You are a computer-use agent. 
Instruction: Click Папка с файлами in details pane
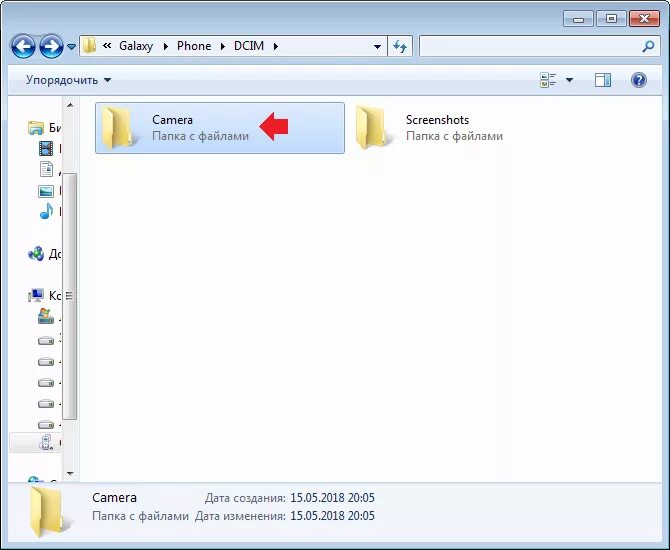coord(140,516)
